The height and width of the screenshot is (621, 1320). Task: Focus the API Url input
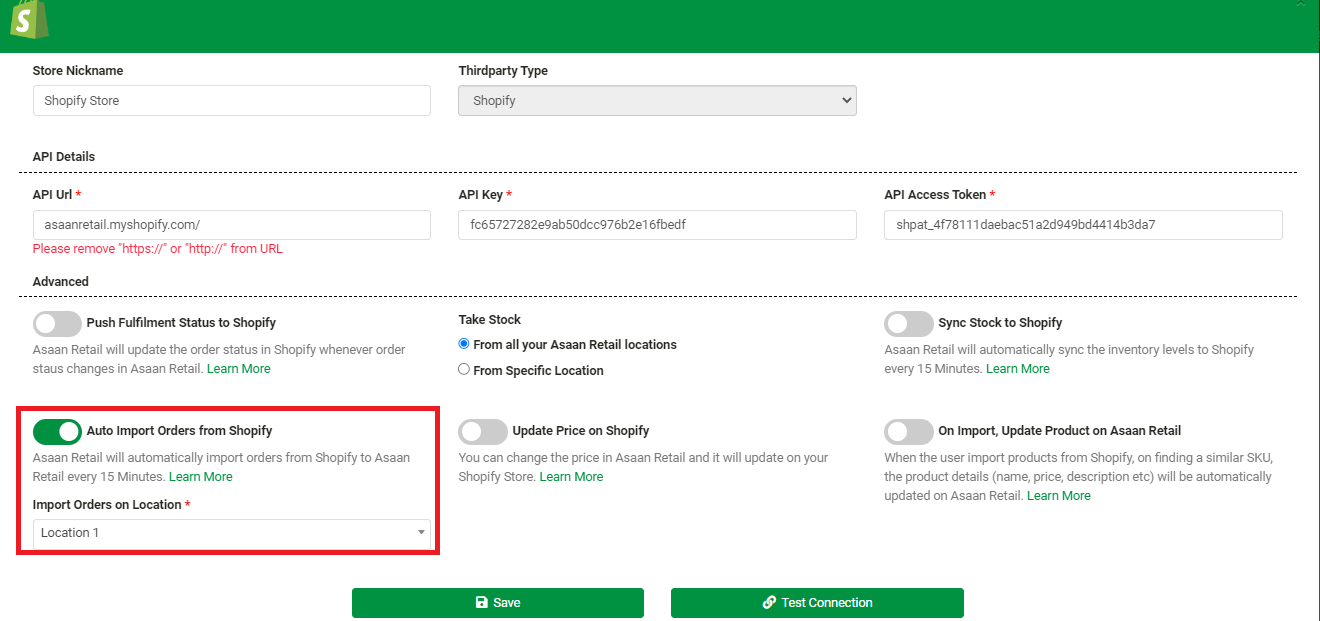(232, 225)
